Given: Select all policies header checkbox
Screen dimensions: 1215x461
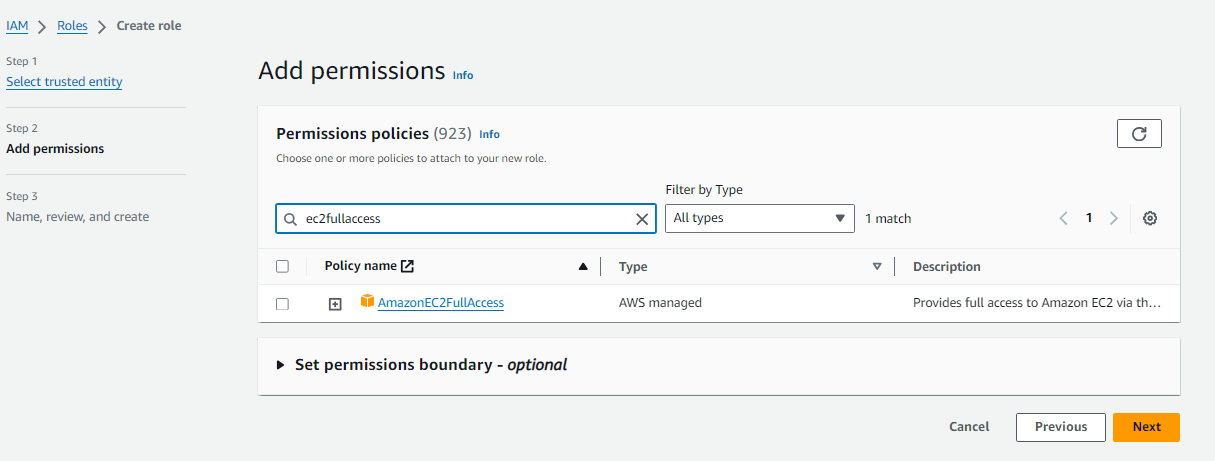Looking at the screenshot, I should coord(282,266).
